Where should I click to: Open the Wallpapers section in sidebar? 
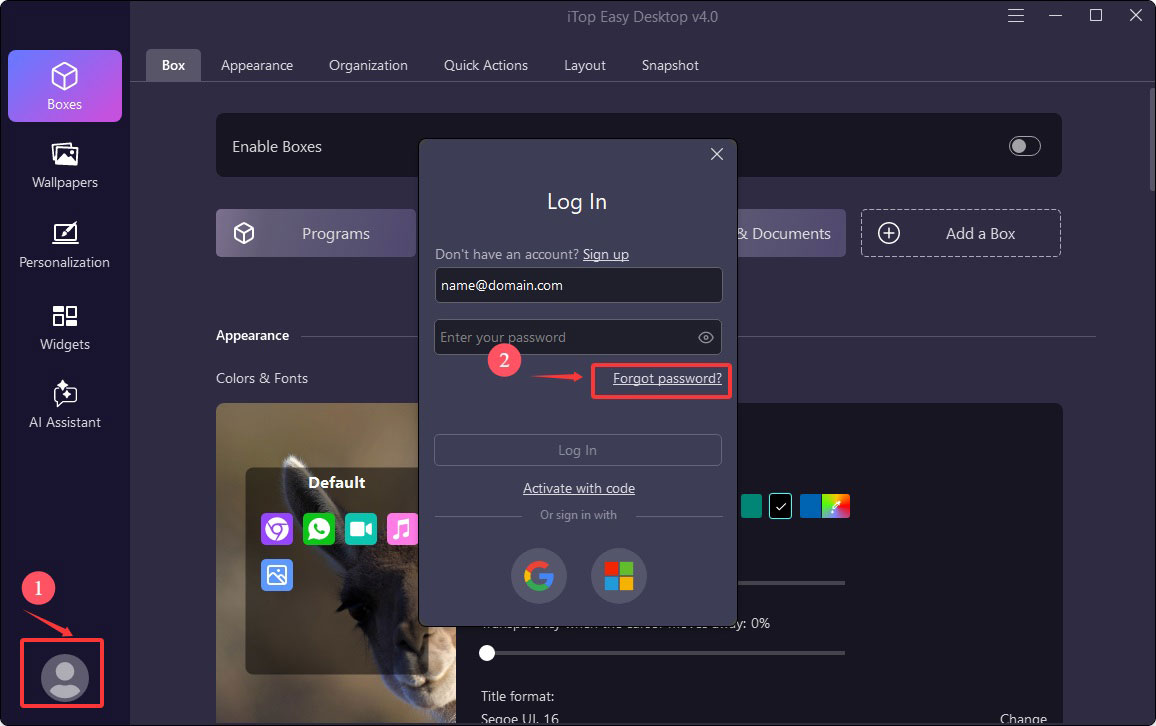[64, 165]
